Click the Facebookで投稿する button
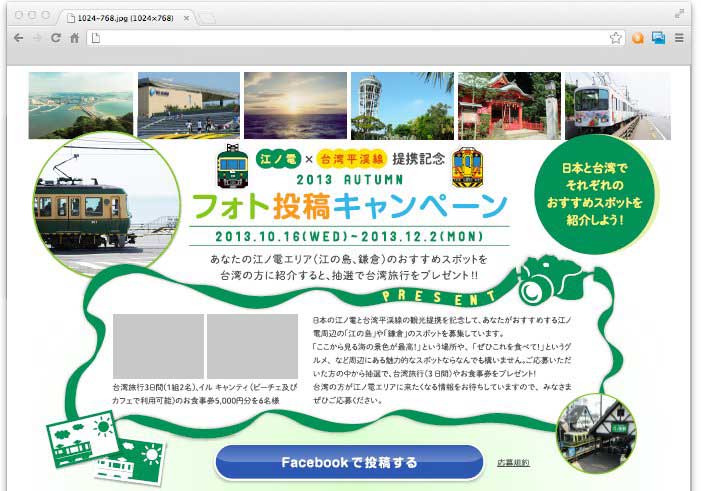 pos(349,463)
